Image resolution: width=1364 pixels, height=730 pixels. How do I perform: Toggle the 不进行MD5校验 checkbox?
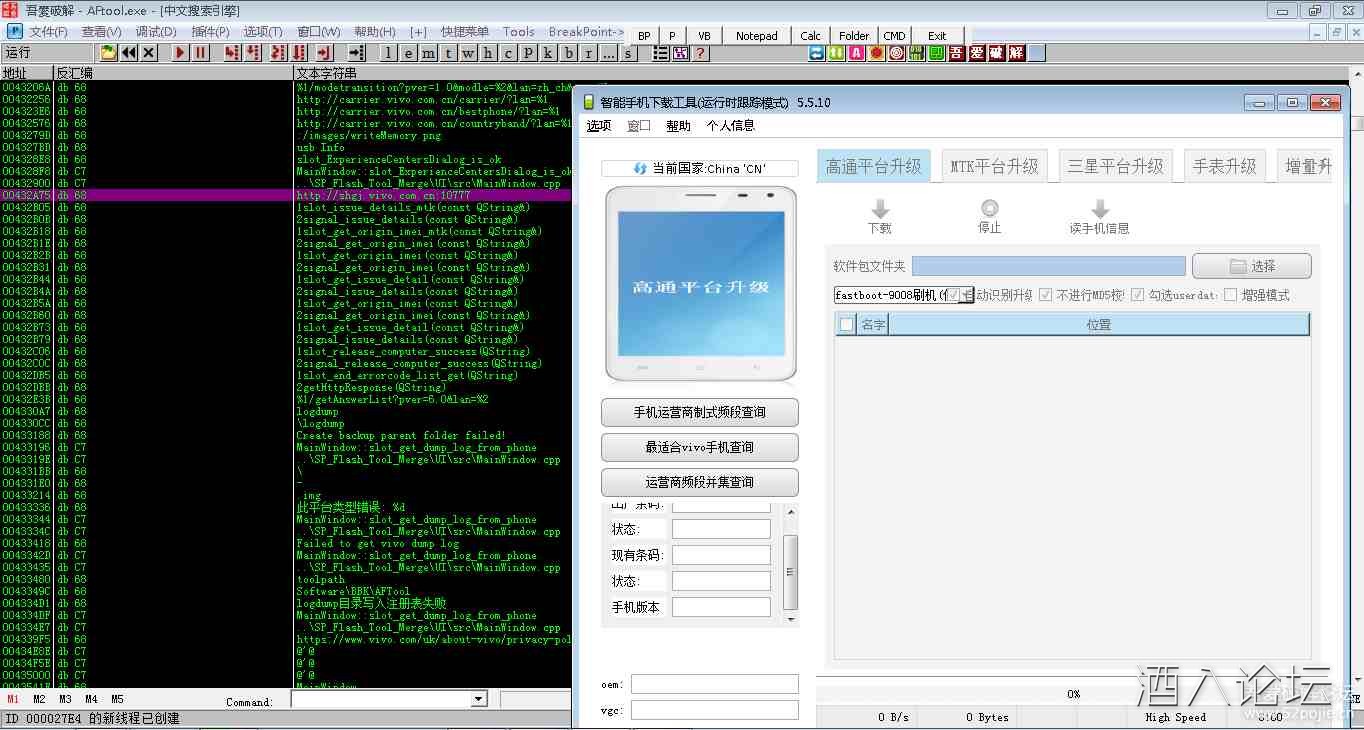[1046, 295]
